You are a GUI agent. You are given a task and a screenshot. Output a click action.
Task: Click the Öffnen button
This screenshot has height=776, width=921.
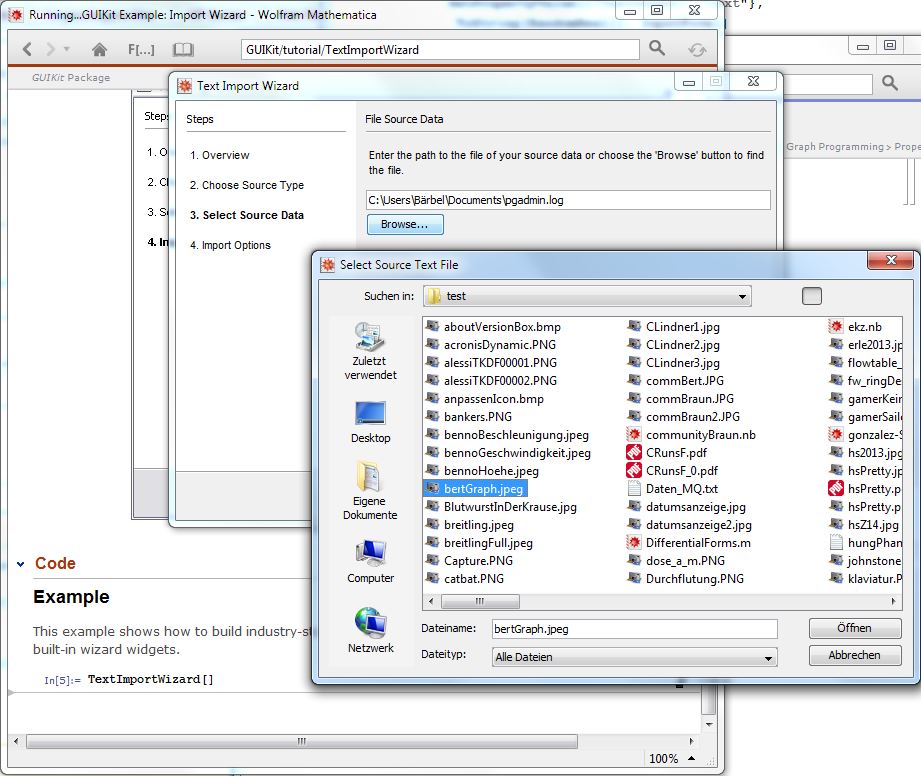click(x=855, y=628)
